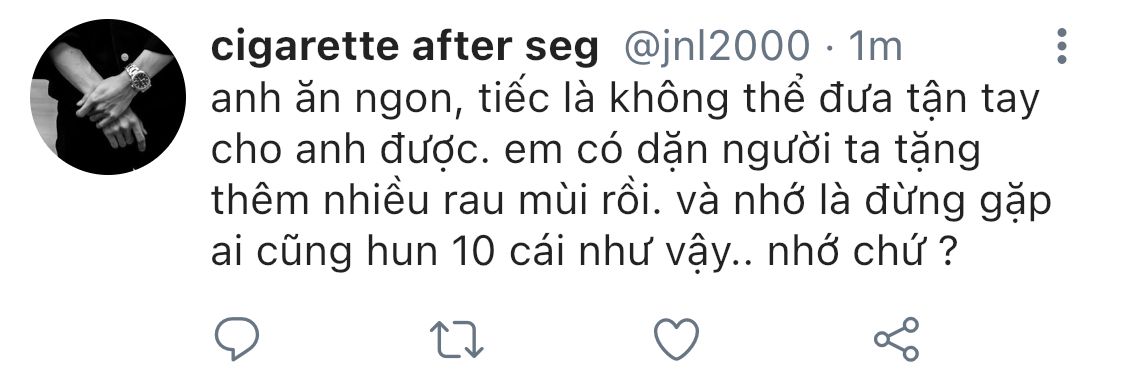Open the three-dot more options menu
Image resolution: width=1125 pixels, height=374 pixels.
point(1062,47)
